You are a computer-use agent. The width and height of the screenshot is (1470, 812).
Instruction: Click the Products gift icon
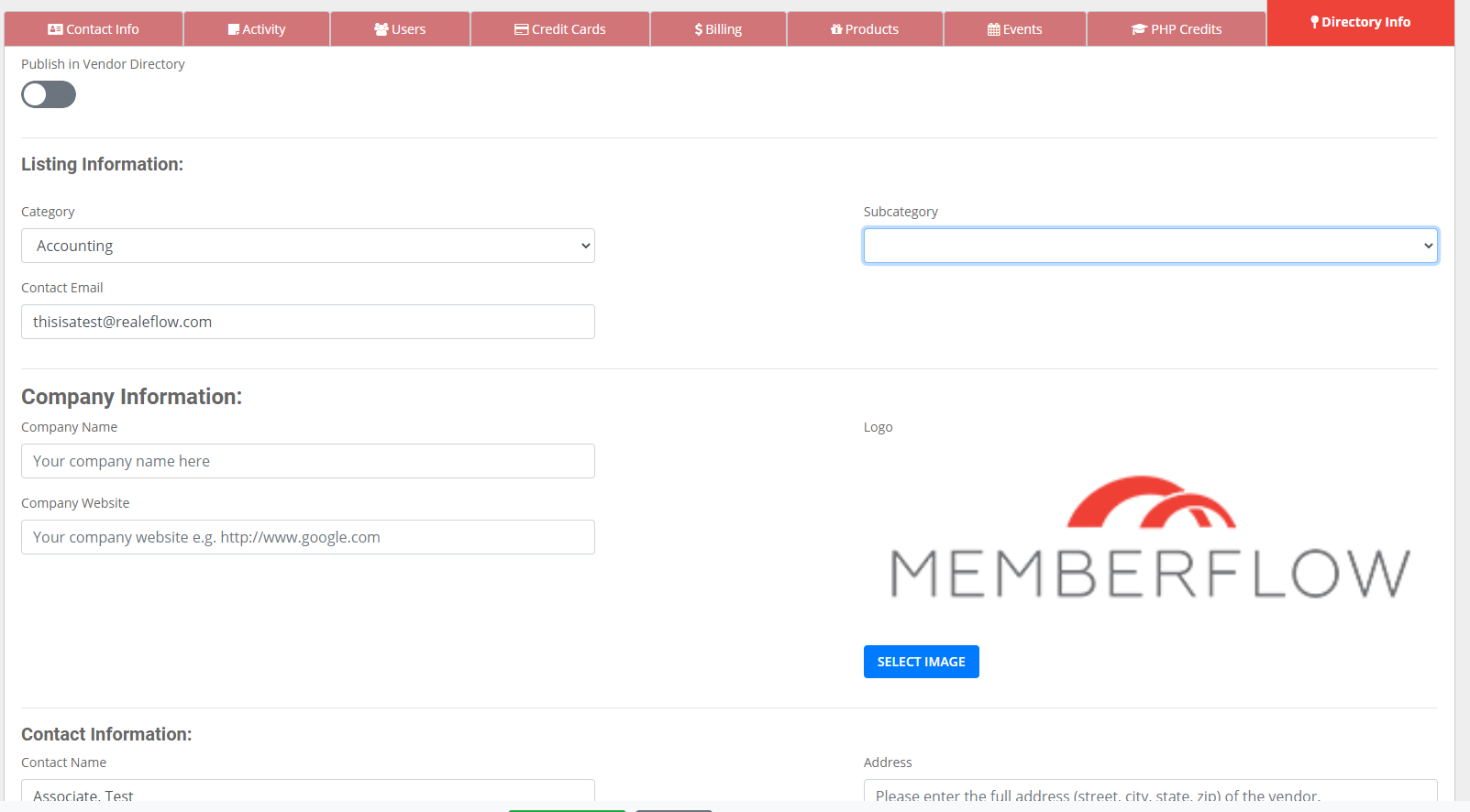tap(836, 29)
